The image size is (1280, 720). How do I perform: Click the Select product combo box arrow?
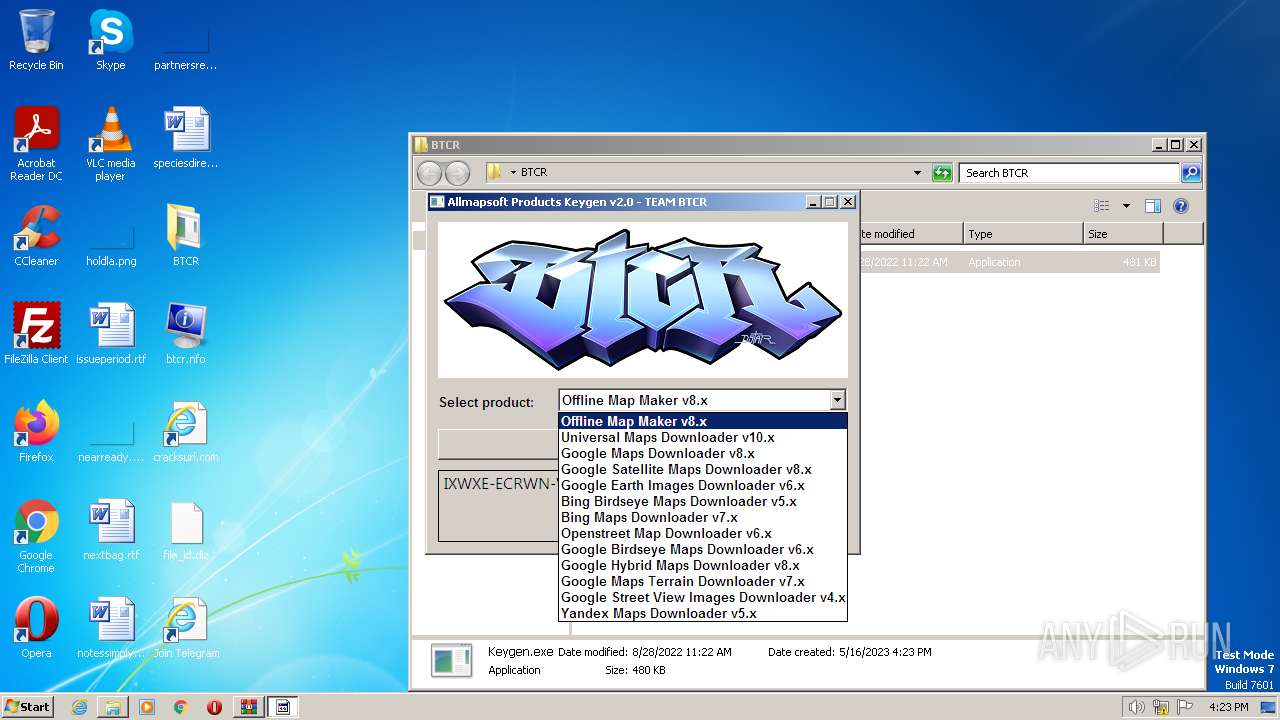[837, 400]
